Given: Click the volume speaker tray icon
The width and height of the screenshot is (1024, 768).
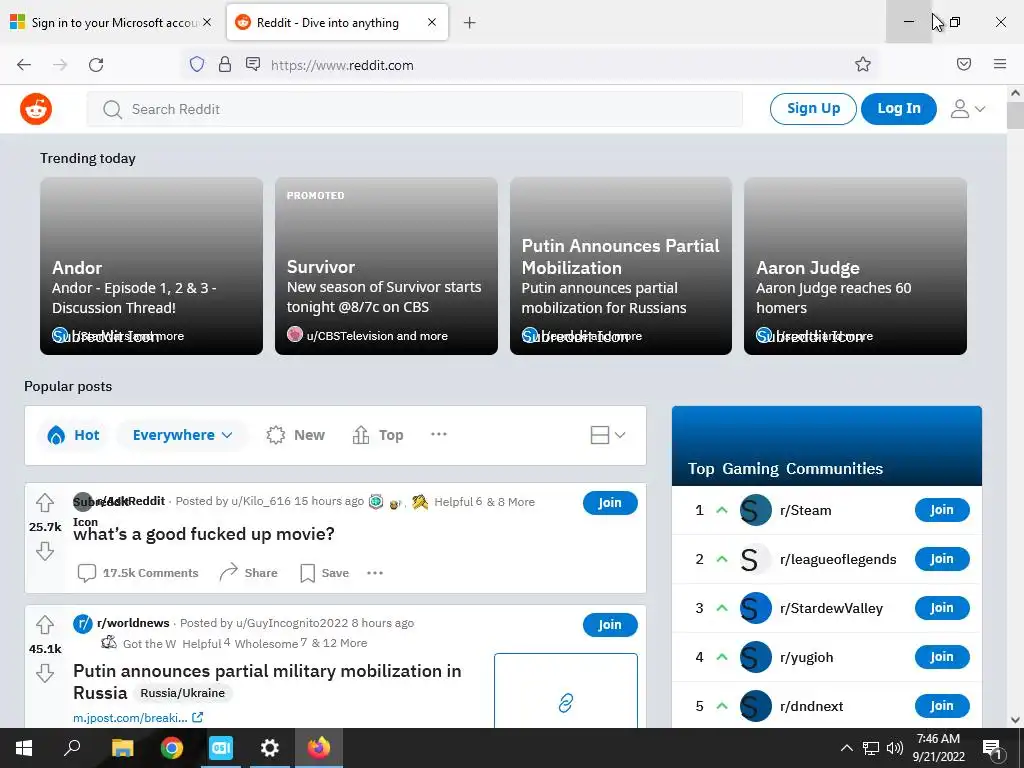Looking at the screenshot, I should 895,748.
